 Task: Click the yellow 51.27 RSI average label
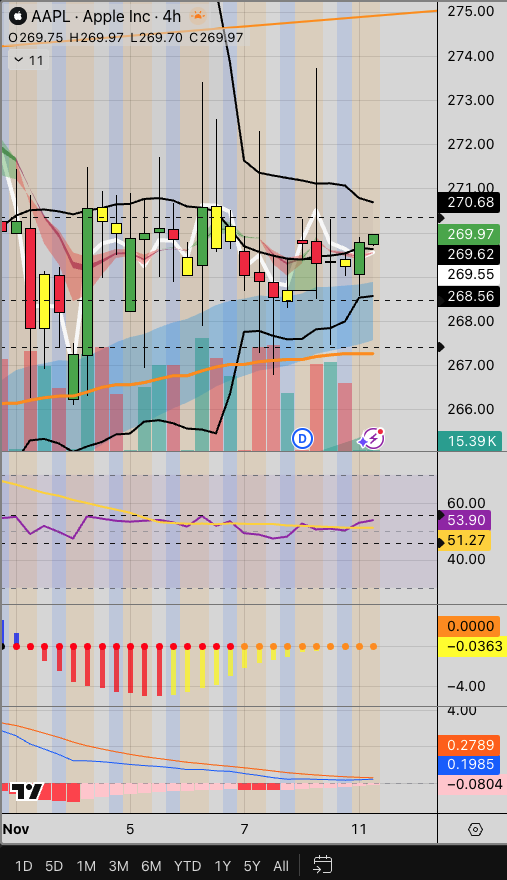tap(465, 540)
